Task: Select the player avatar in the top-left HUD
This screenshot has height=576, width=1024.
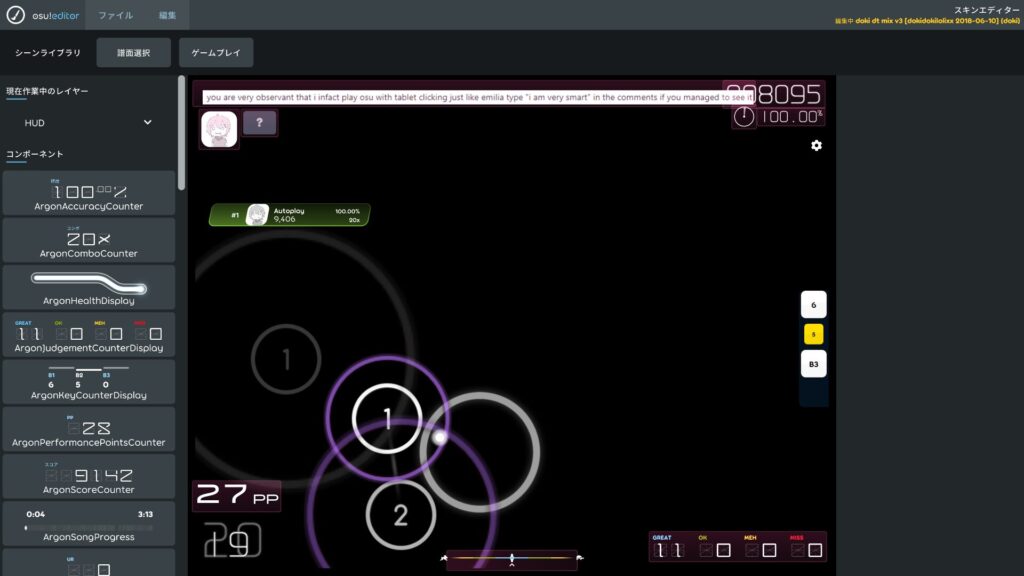Action: pos(219,129)
